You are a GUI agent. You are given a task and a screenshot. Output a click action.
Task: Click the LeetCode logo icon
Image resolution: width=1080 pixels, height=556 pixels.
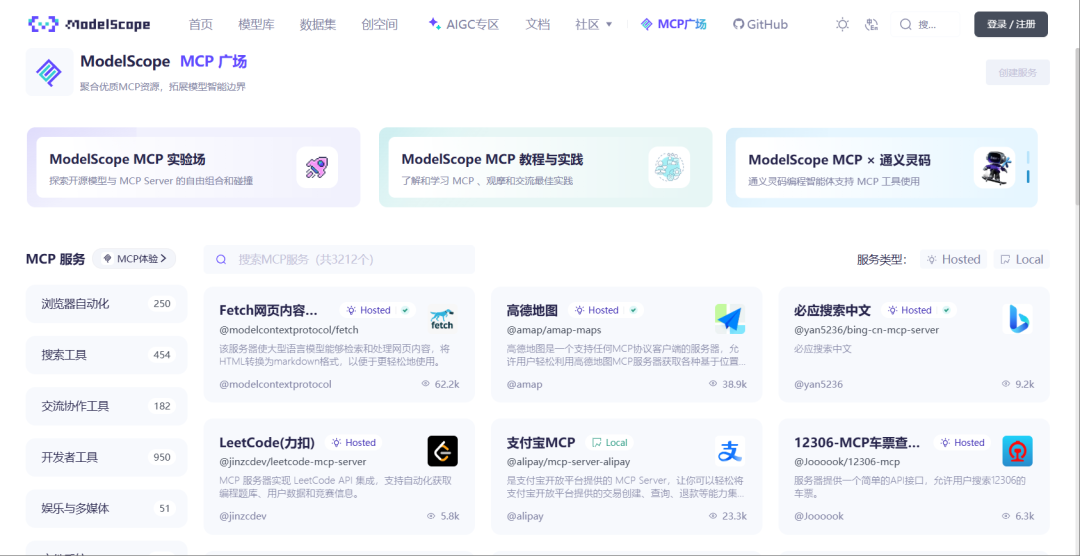[x=442, y=451]
